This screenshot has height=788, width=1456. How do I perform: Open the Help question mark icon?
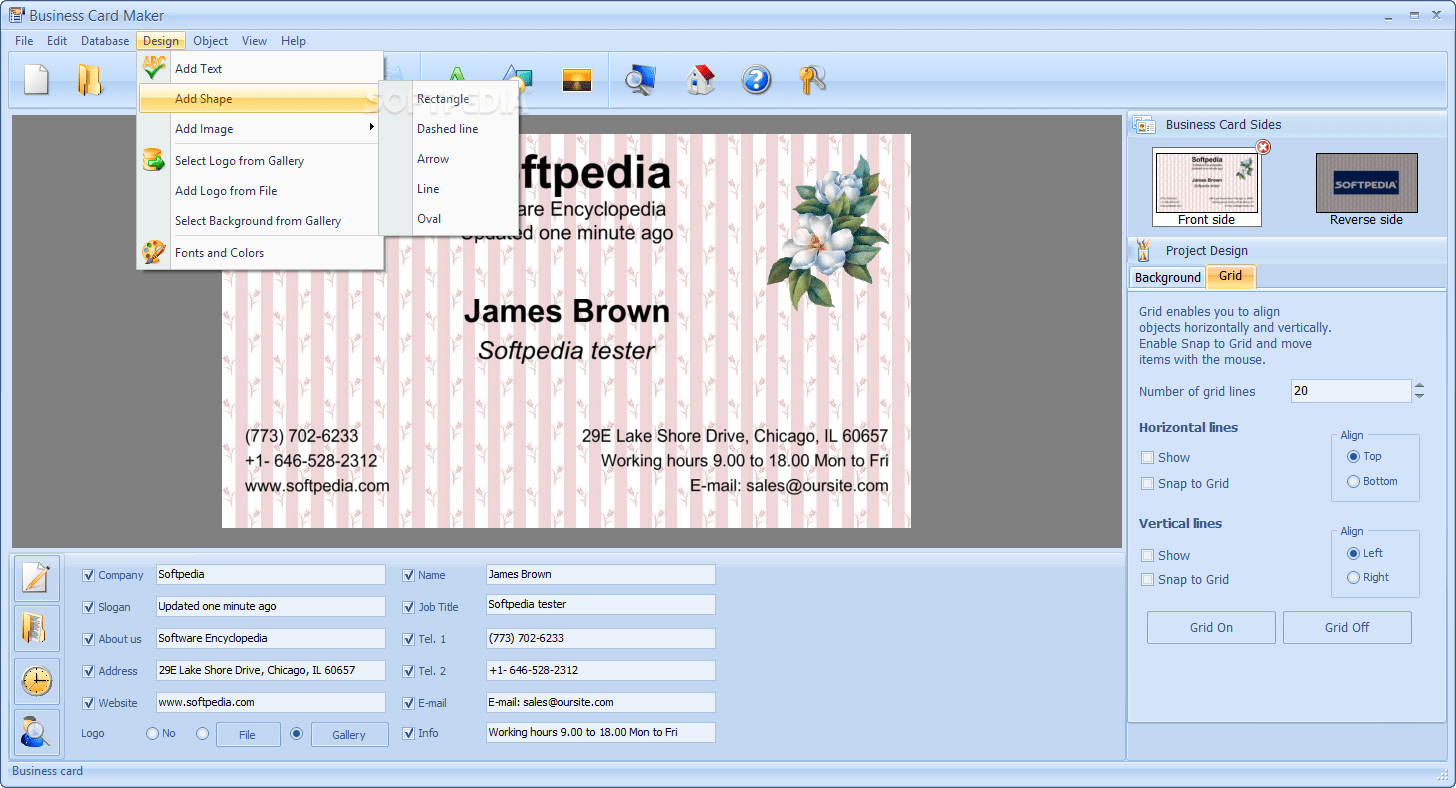757,80
